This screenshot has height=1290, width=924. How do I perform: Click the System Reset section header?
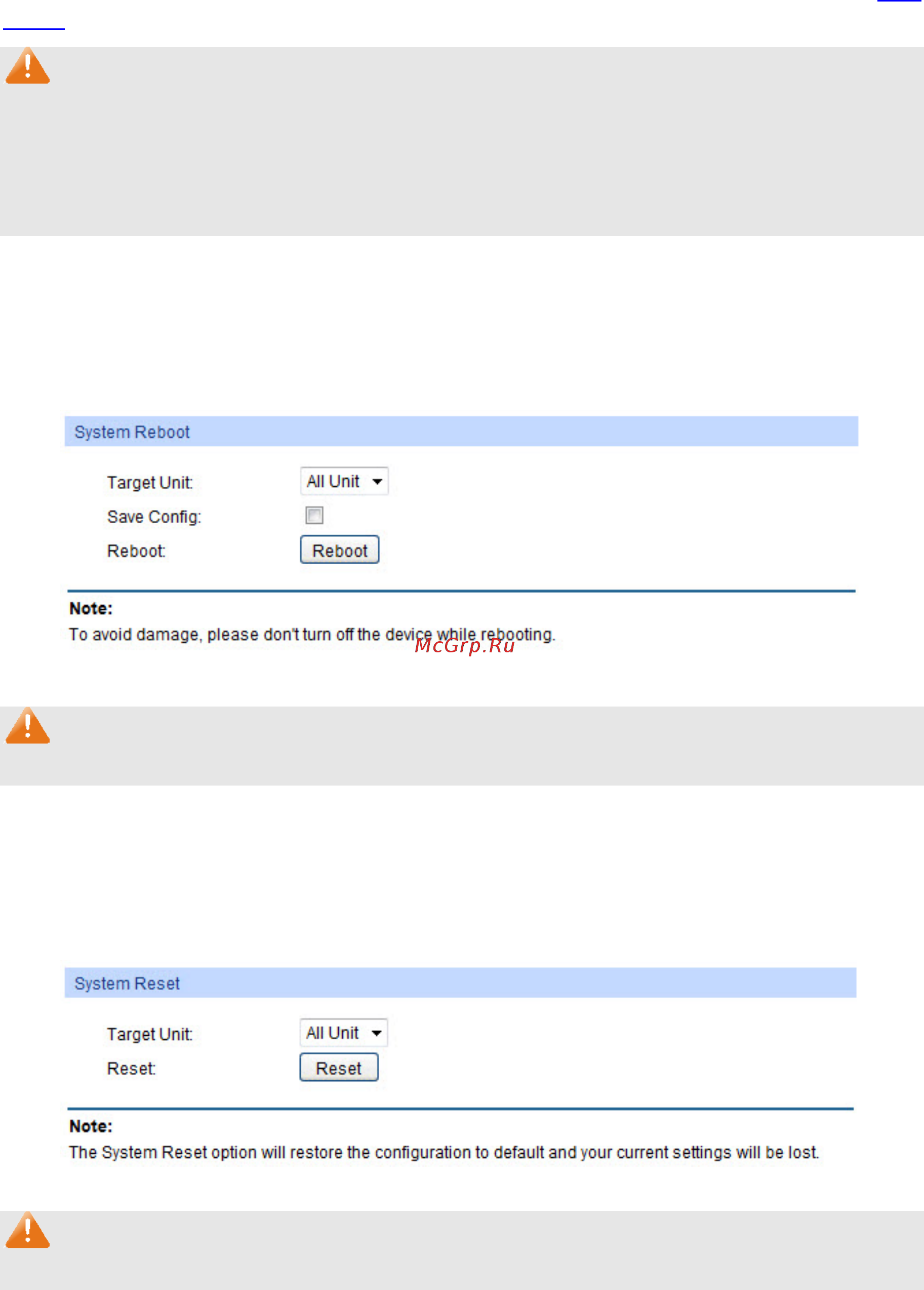click(x=461, y=984)
